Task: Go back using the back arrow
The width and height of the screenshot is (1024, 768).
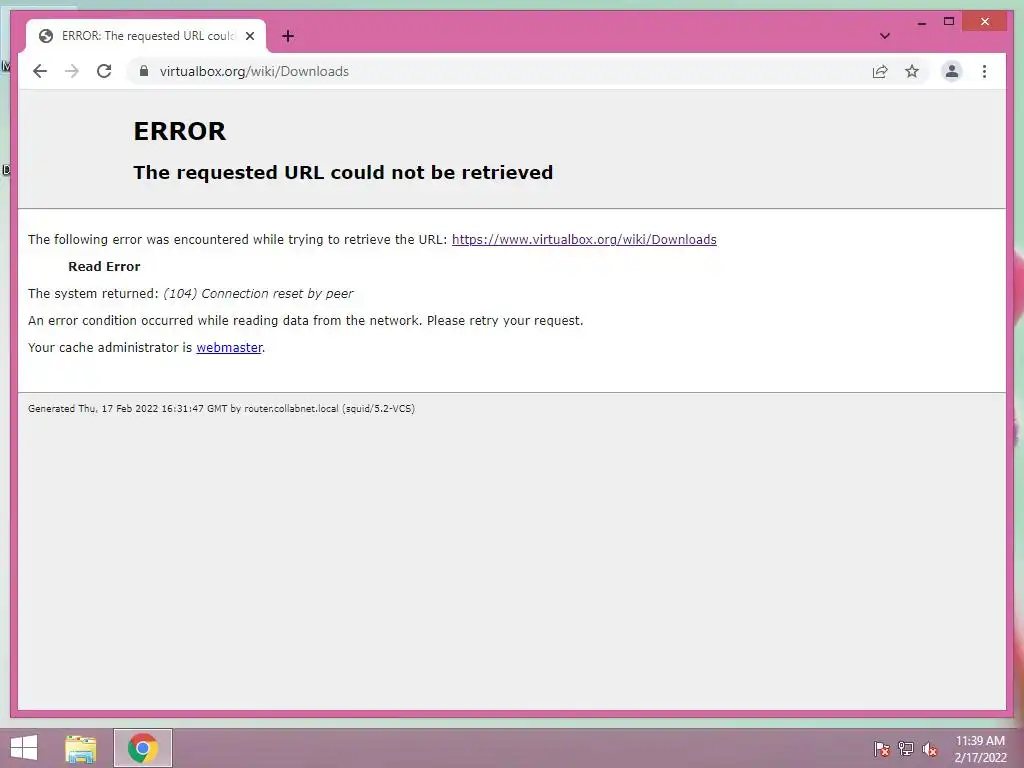Action: (x=40, y=71)
